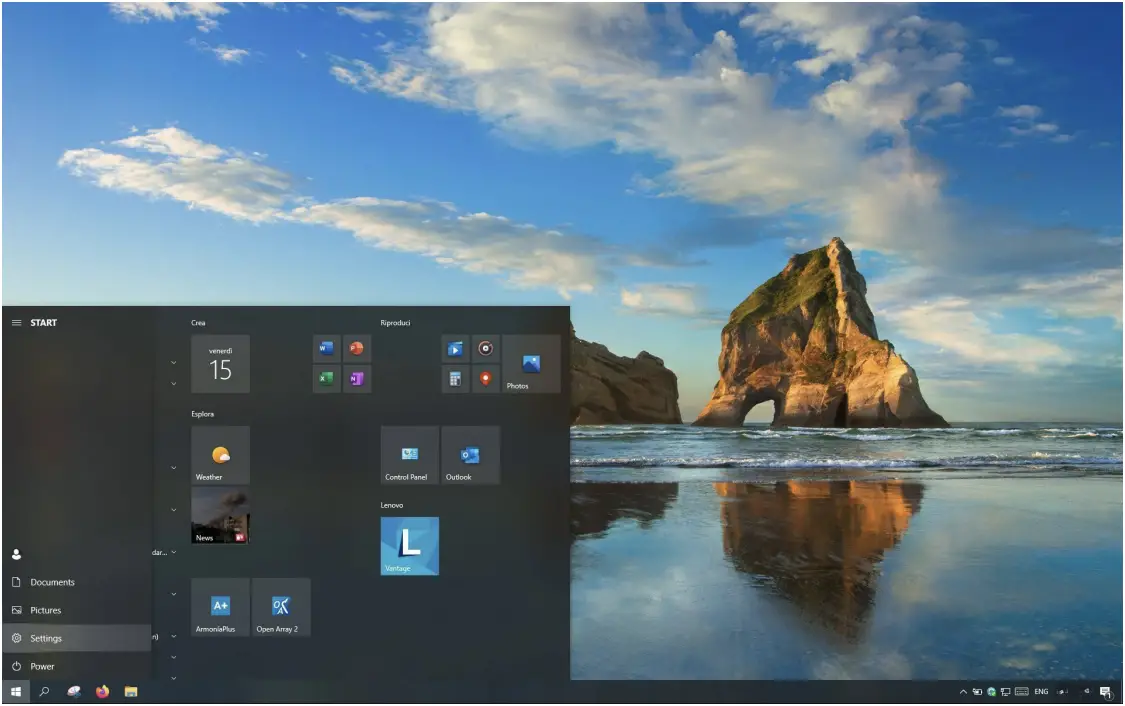Open Settings from the Start sidebar
This screenshot has height=706, width=1125.
[77, 639]
